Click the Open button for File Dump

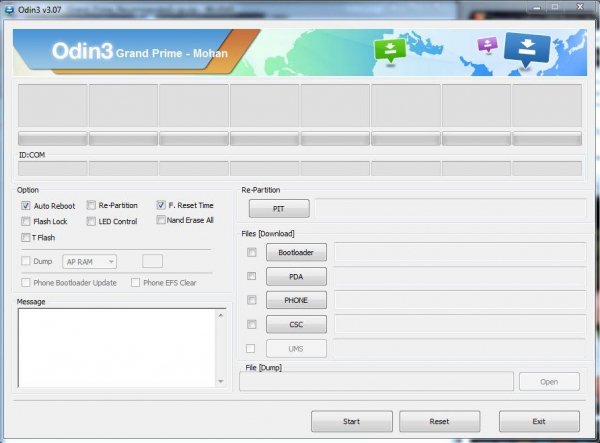pyautogui.click(x=549, y=382)
